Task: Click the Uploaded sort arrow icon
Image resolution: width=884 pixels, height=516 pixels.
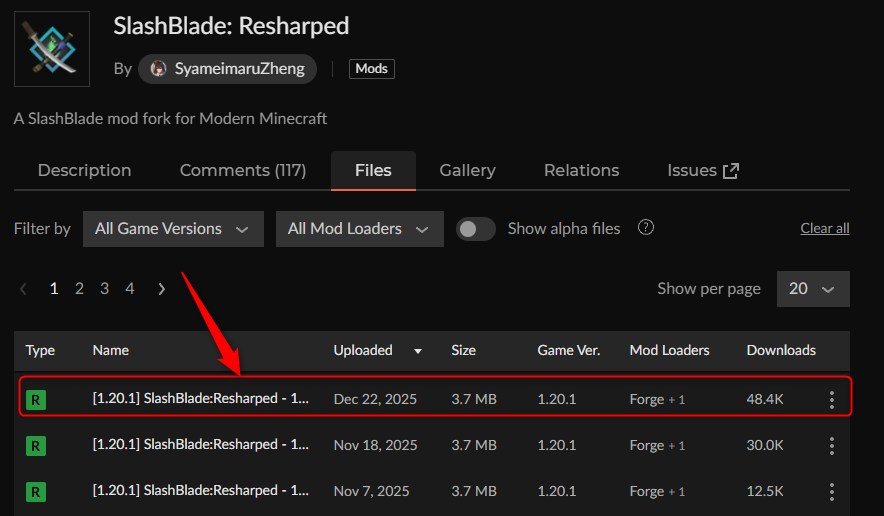Action: [x=418, y=351]
